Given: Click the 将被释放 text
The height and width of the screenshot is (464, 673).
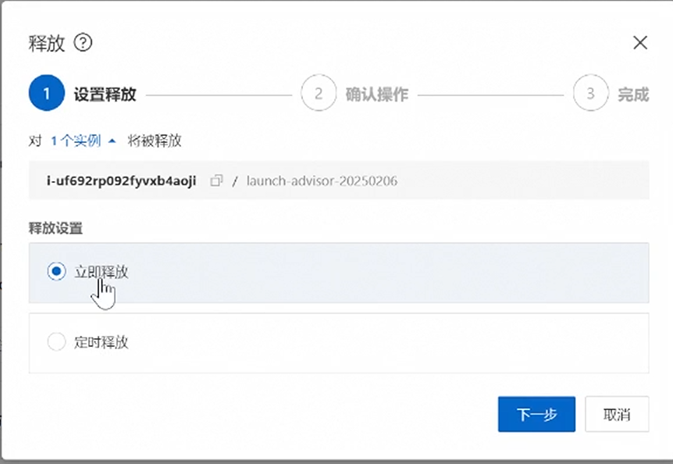Looking at the screenshot, I should [x=155, y=140].
